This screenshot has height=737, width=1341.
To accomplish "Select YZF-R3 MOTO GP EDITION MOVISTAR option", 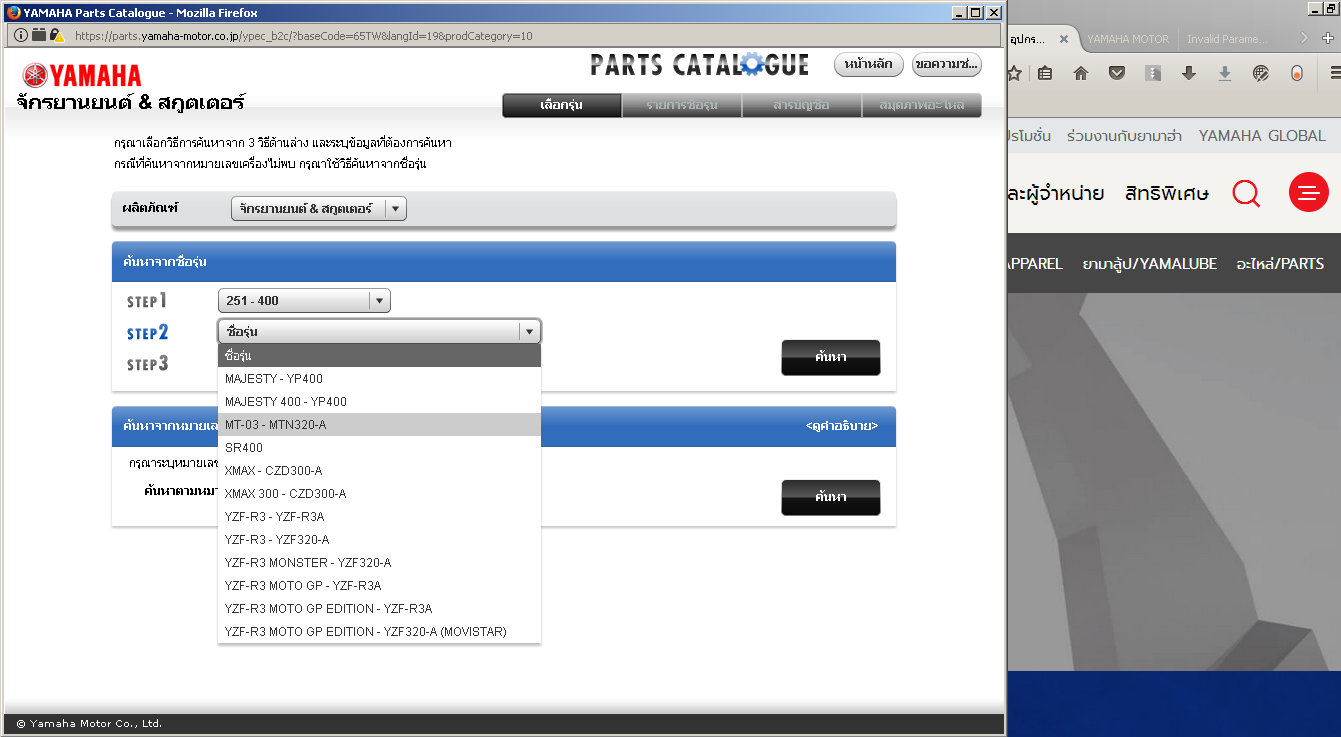I will (379, 632).
